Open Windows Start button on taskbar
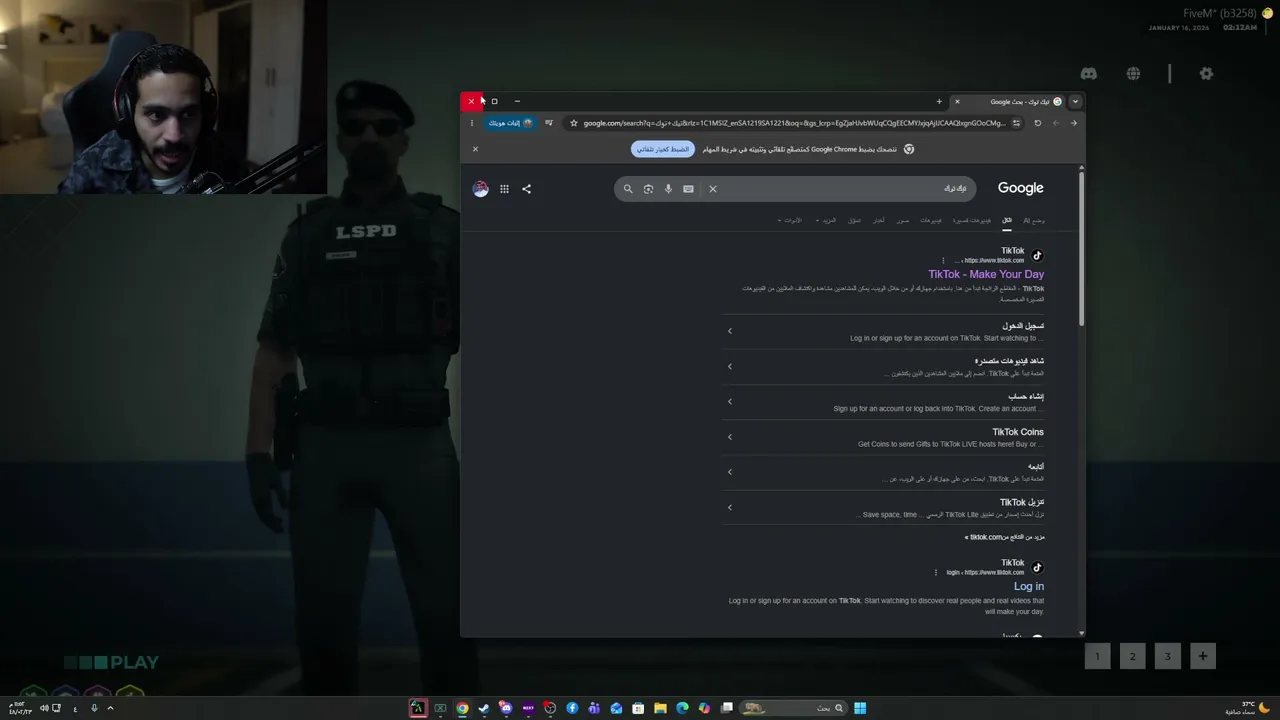Screen dimensions: 1280x720 point(860,708)
